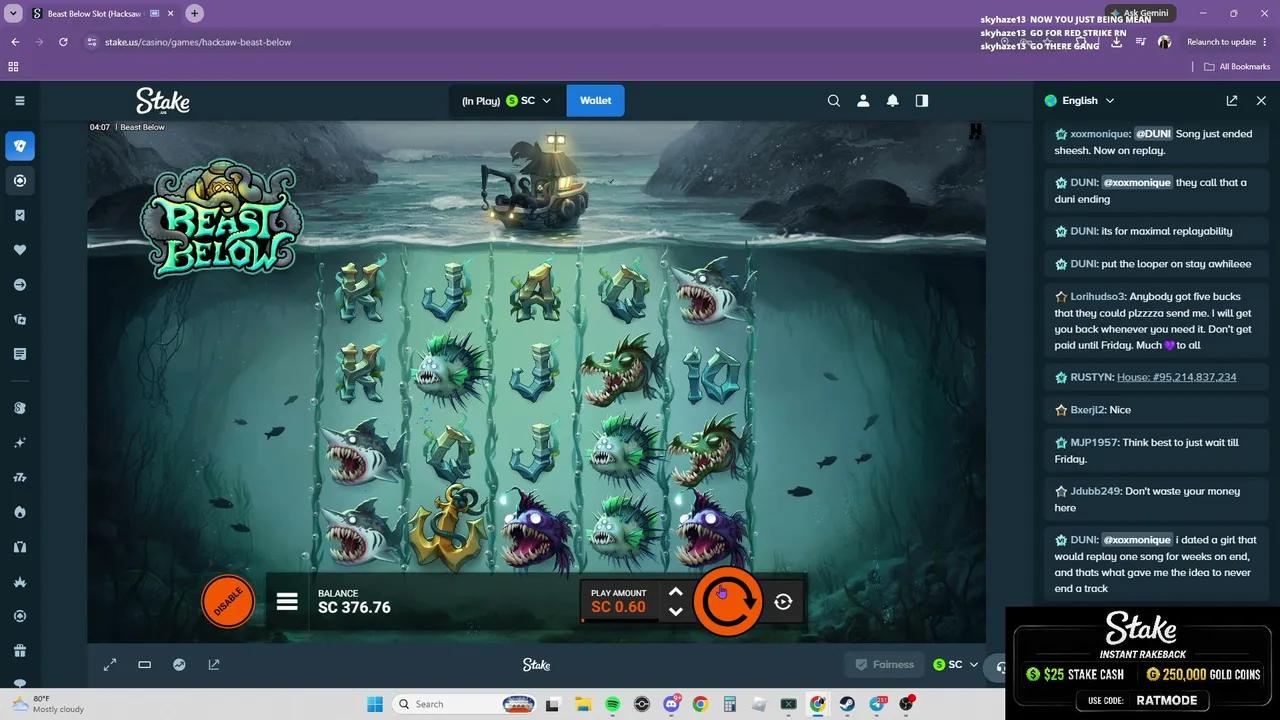This screenshot has width=1280, height=720.
Task: Open the All Bookmarks folder
Action: [x=1237, y=67]
